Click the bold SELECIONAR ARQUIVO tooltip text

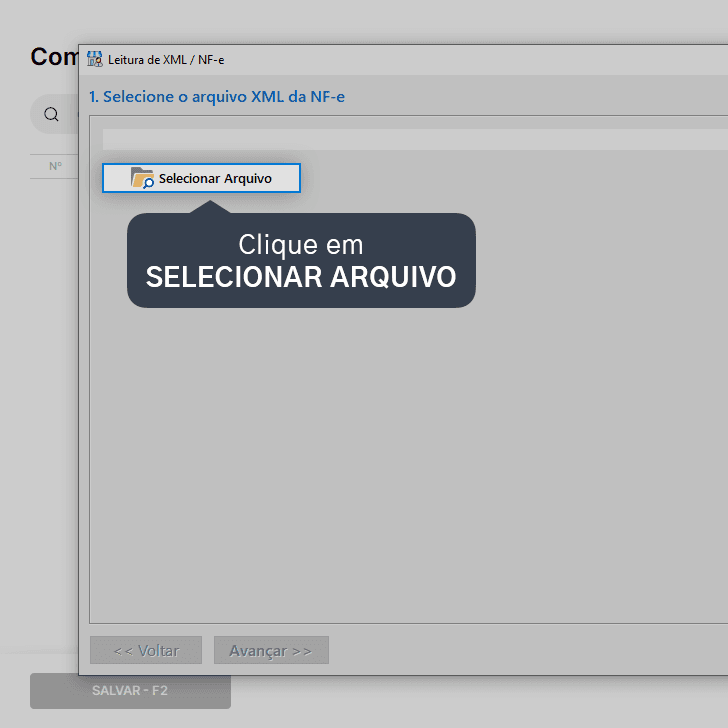(301, 277)
